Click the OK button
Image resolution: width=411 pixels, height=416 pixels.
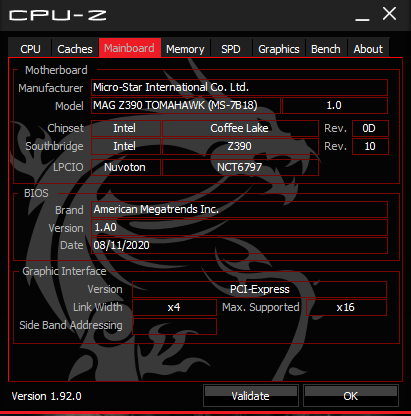(x=351, y=396)
